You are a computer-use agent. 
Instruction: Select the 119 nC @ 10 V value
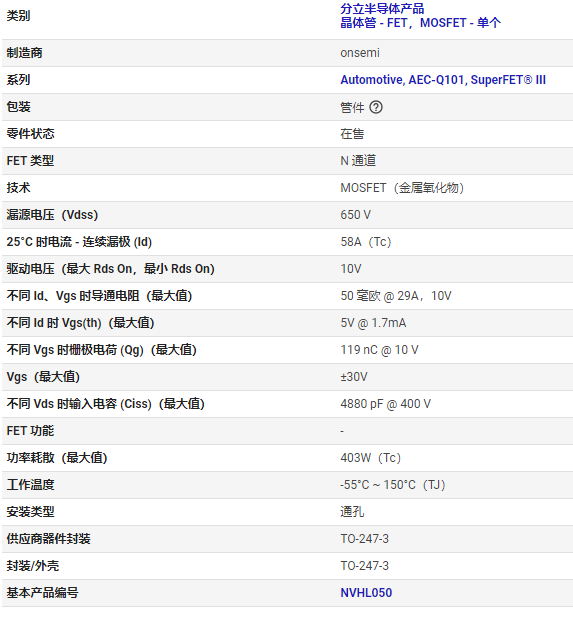coord(379,350)
